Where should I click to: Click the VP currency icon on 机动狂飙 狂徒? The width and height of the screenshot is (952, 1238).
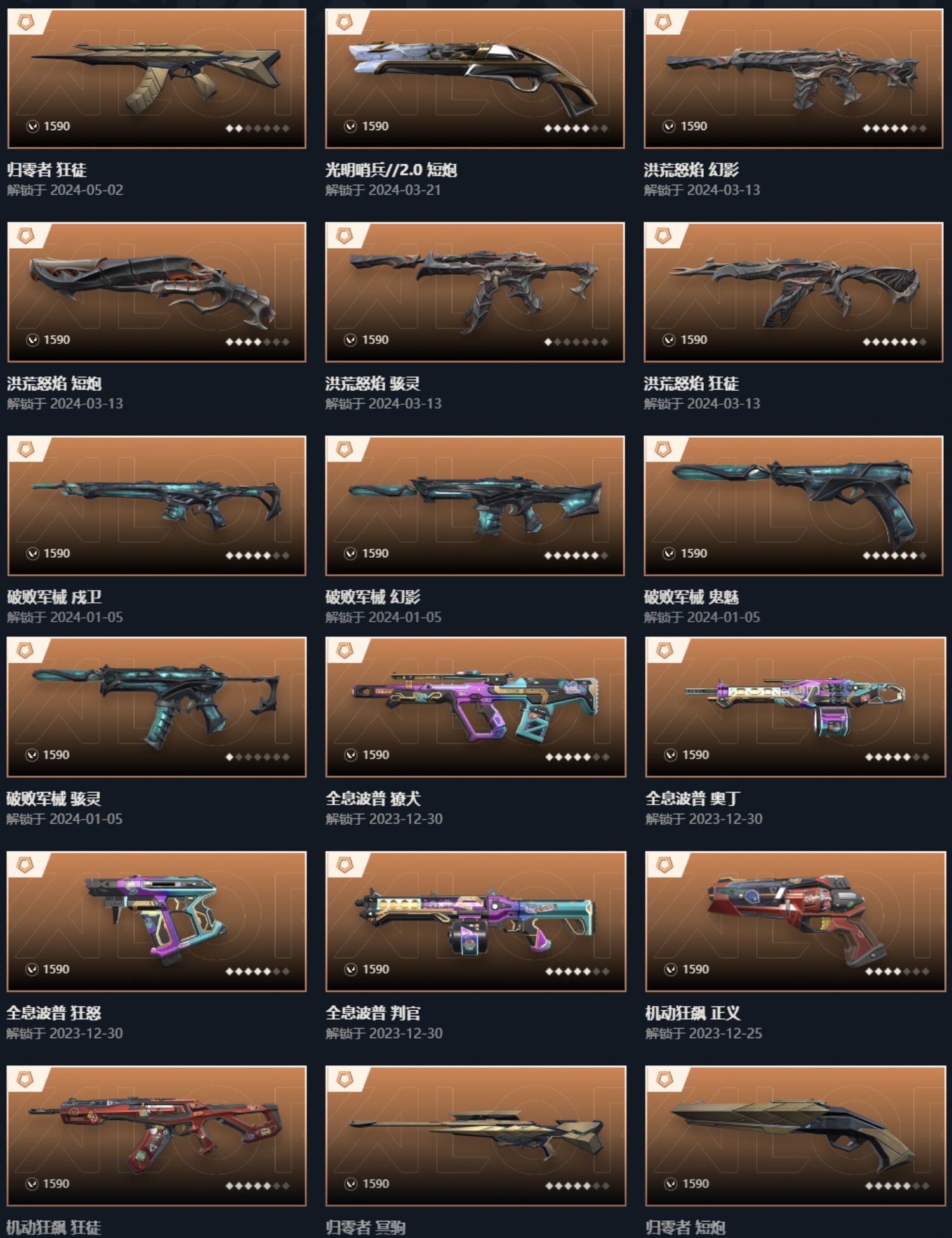point(32,1184)
